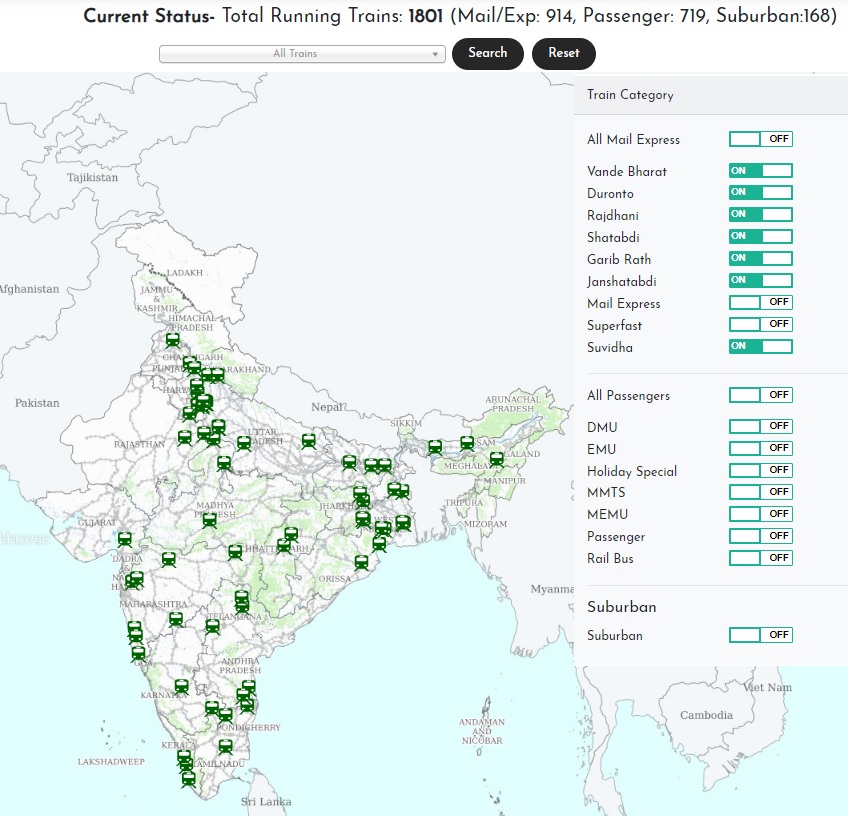Click the train icon near Ladakh label
This screenshot has width=848, height=816.
pyautogui.click(x=173, y=341)
